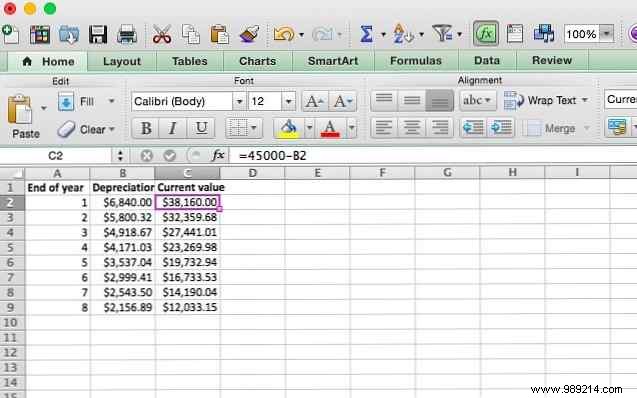Open the Formulas tab
The height and width of the screenshot is (398, 637).
click(416, 61)
